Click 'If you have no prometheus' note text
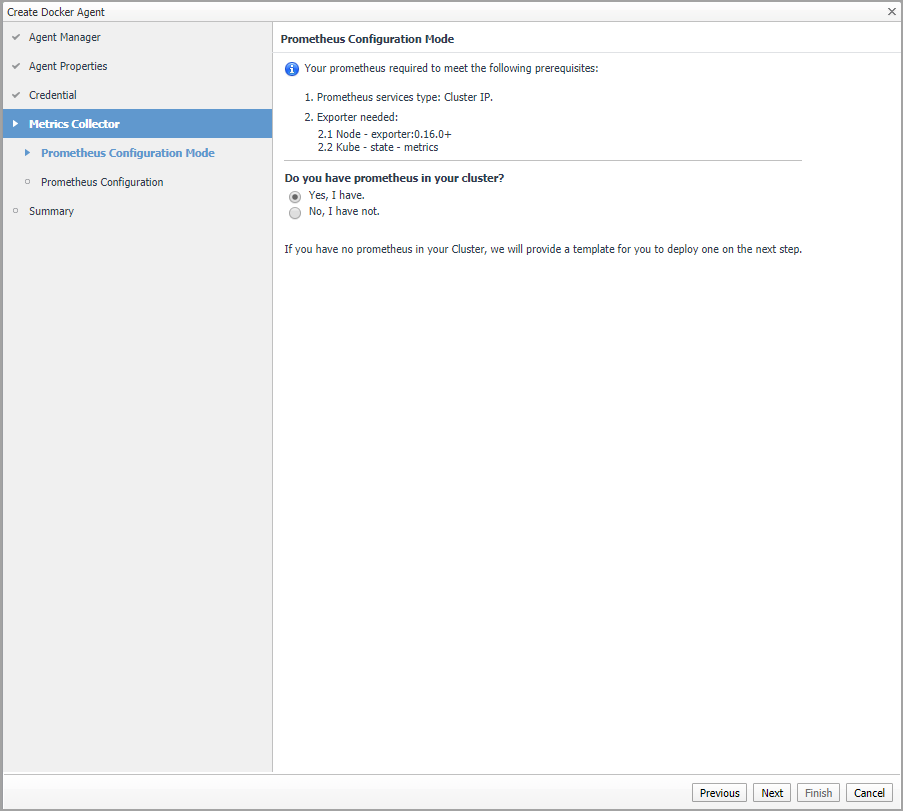903x811 pixels. (543, 249)
